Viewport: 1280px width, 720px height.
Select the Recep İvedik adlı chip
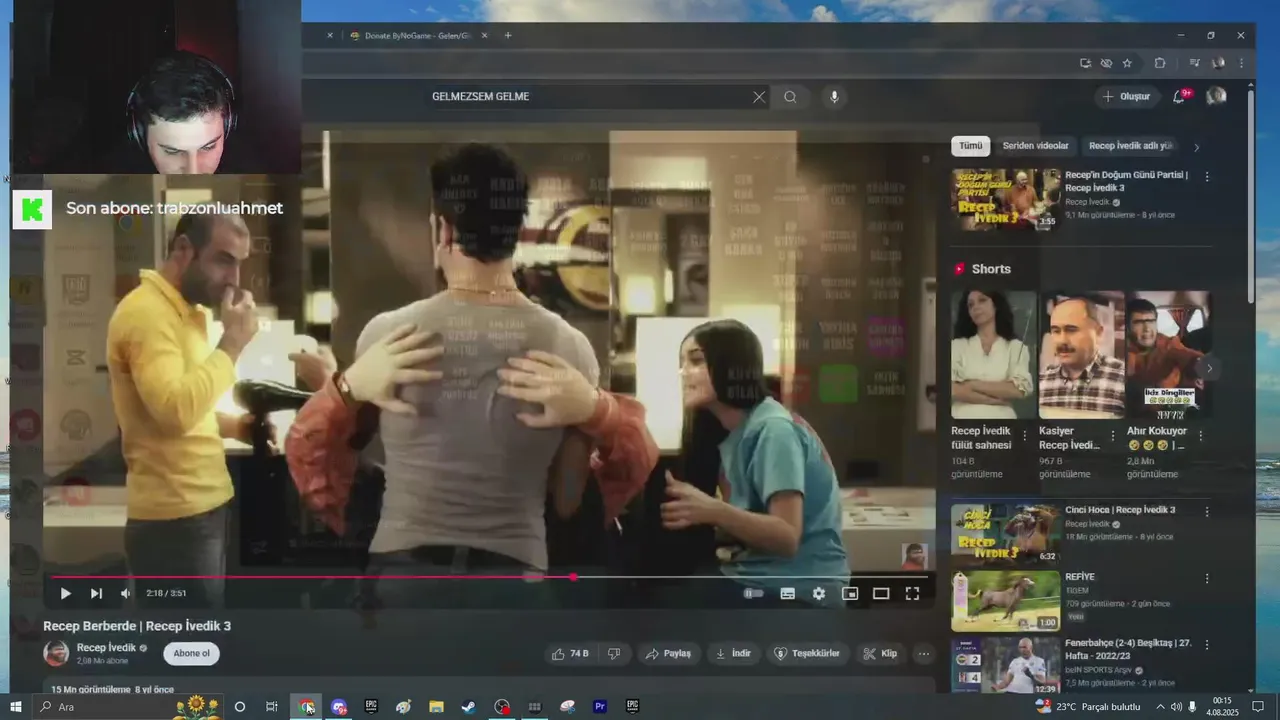pyautogui.click(x=1131, y=146)
